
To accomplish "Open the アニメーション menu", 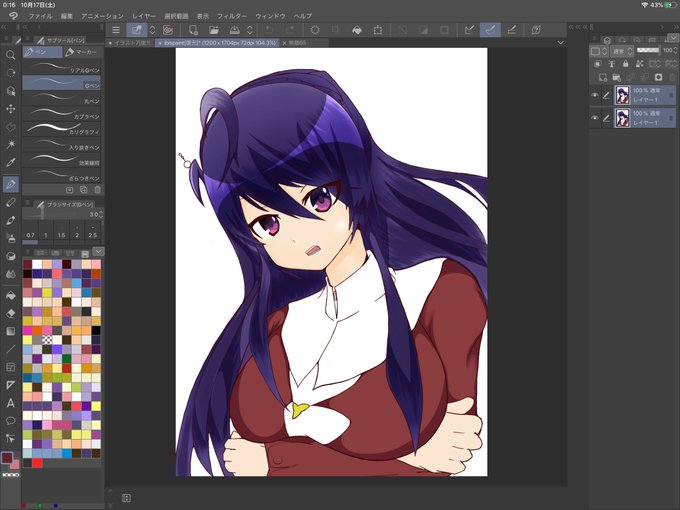I will pyautogui.click(x=102, y=16).
